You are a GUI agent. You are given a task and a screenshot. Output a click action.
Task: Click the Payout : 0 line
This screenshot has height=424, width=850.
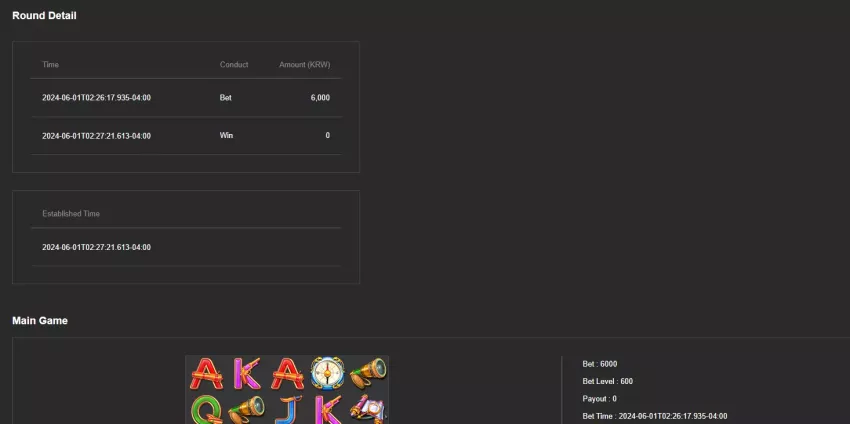[x=600, y=399]
